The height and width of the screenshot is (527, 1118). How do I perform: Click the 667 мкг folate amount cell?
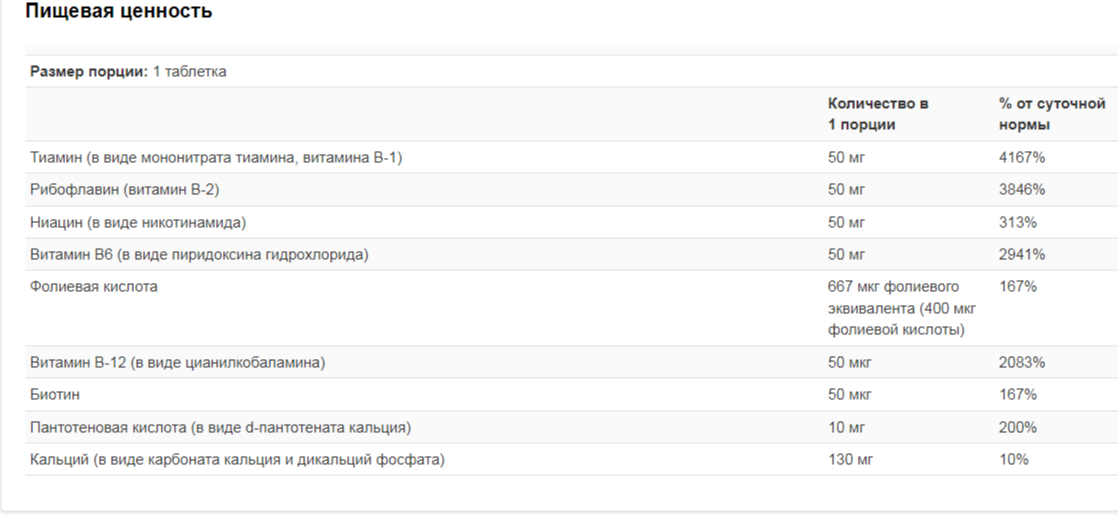pyautogui.click(x=902, y=308)
